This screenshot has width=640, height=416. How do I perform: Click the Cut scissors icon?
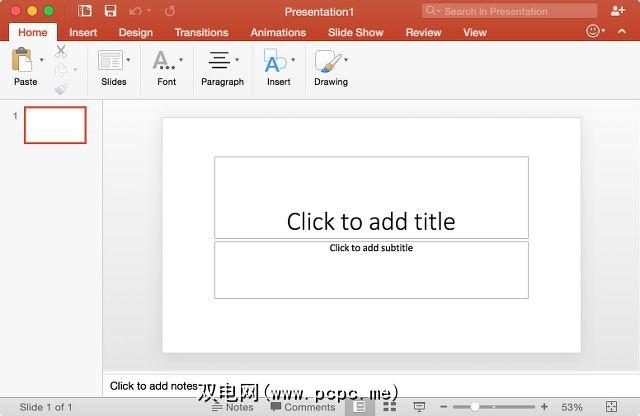[61, 51]
